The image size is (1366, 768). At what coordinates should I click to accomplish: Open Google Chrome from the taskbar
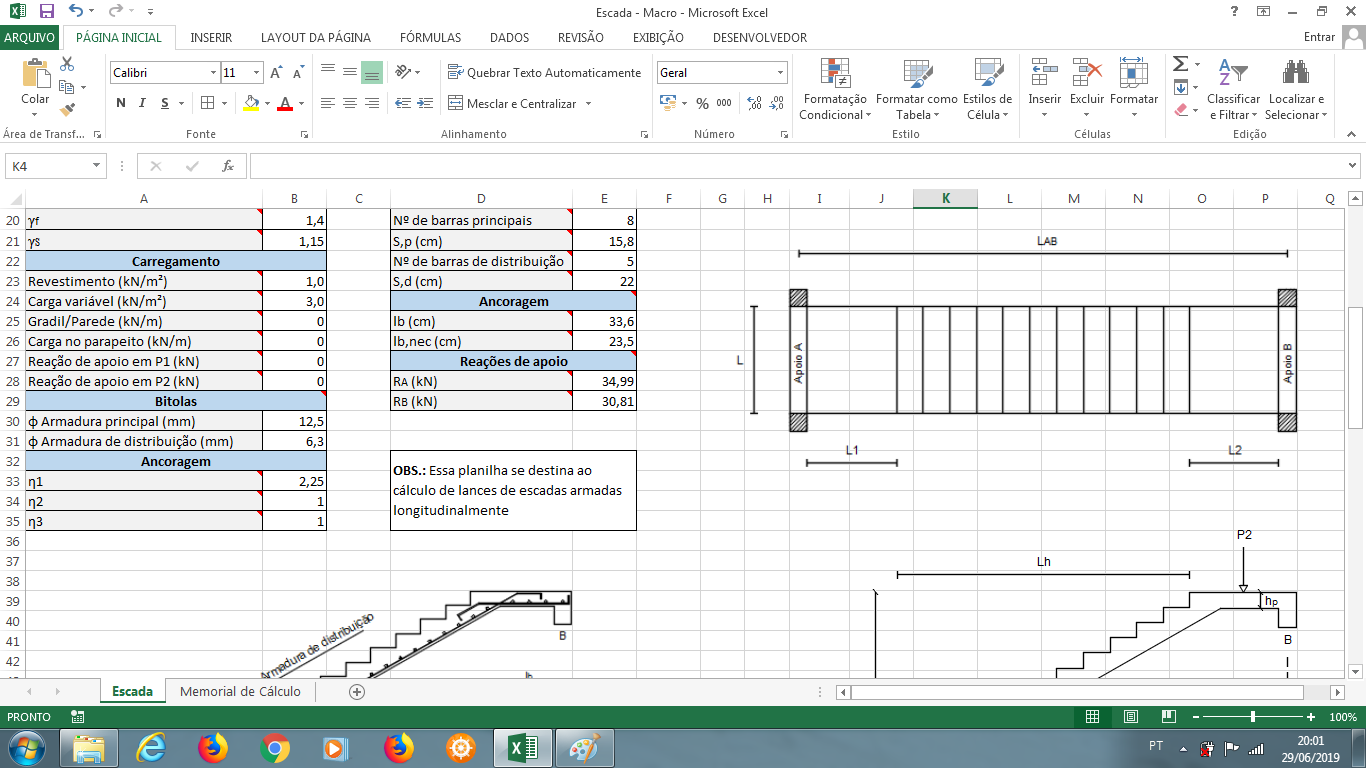coord(274,747)
